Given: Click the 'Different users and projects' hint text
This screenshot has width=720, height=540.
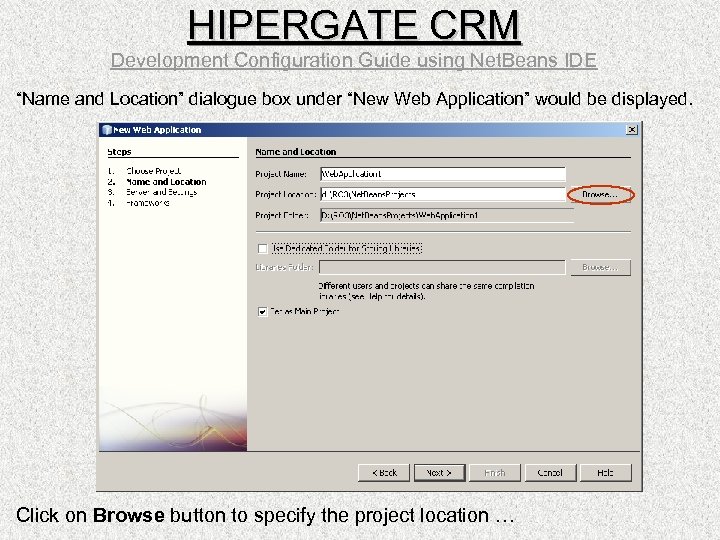Looking at the screenshot, I should coord(426,291).
